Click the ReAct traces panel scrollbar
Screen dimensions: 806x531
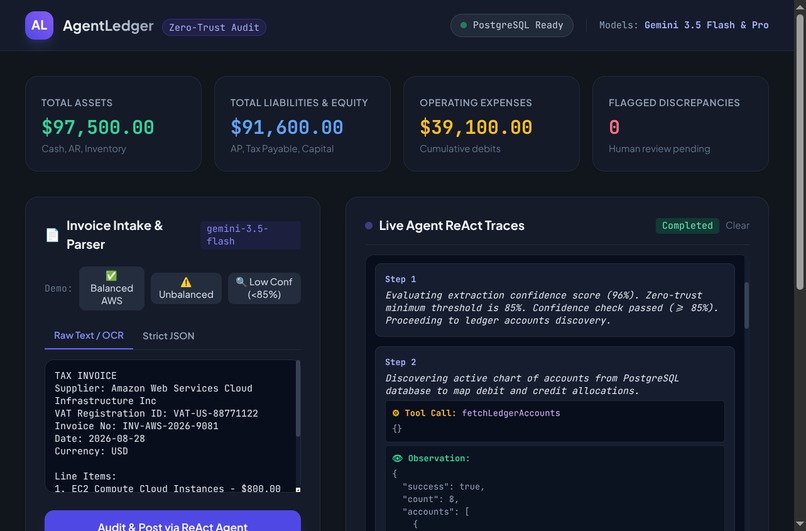click(747, 305)
